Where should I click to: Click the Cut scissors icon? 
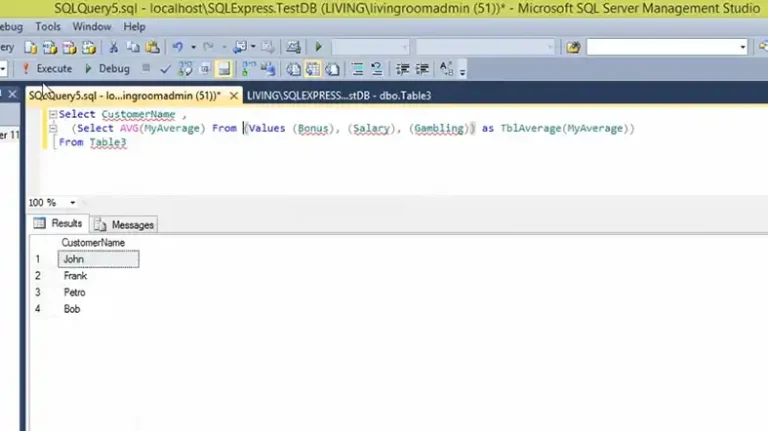tap(114, 47)
